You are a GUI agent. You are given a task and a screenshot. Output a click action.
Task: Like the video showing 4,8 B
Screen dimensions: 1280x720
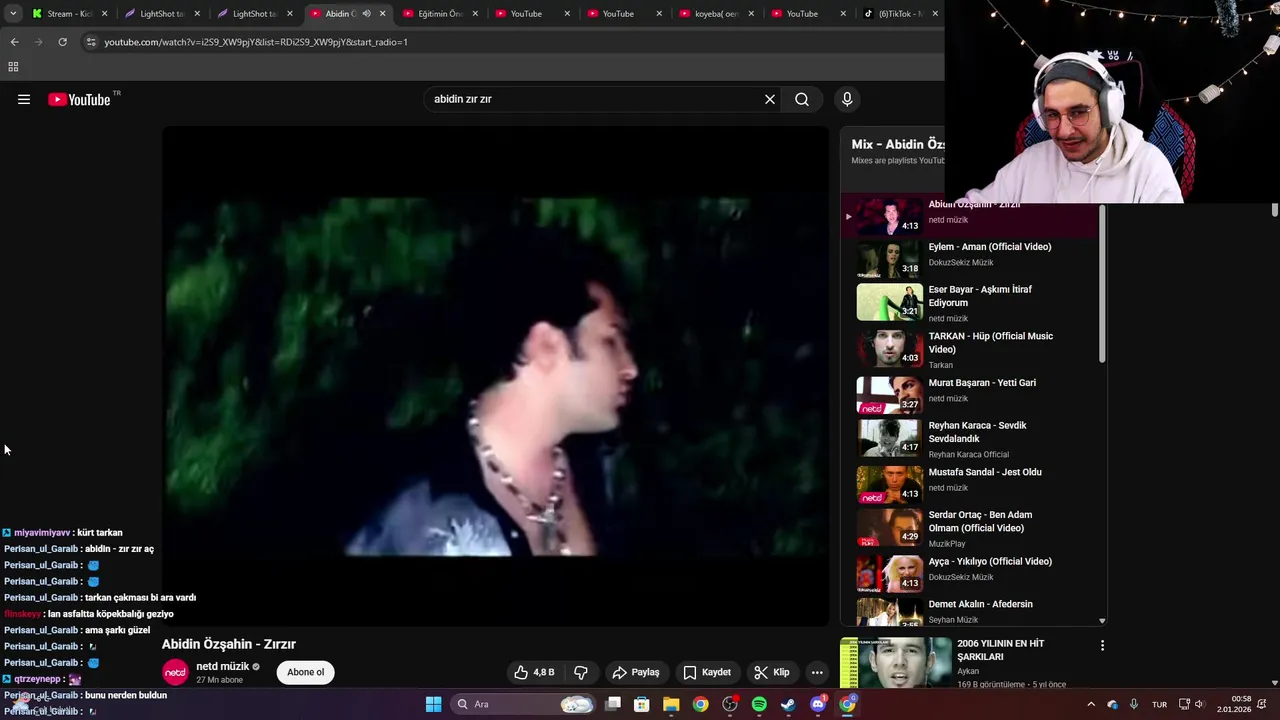coord(534,672)
